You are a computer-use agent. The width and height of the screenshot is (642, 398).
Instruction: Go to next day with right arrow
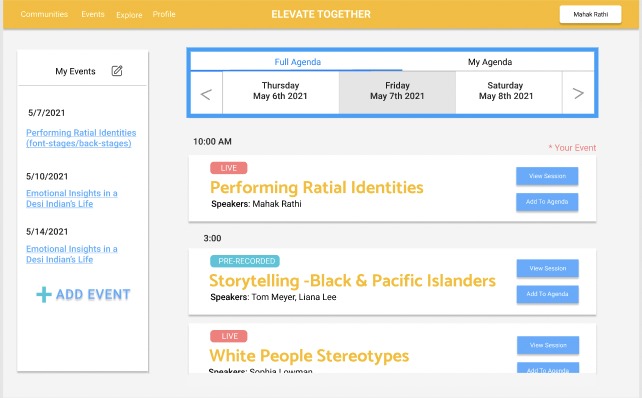(x=578, y=93)
